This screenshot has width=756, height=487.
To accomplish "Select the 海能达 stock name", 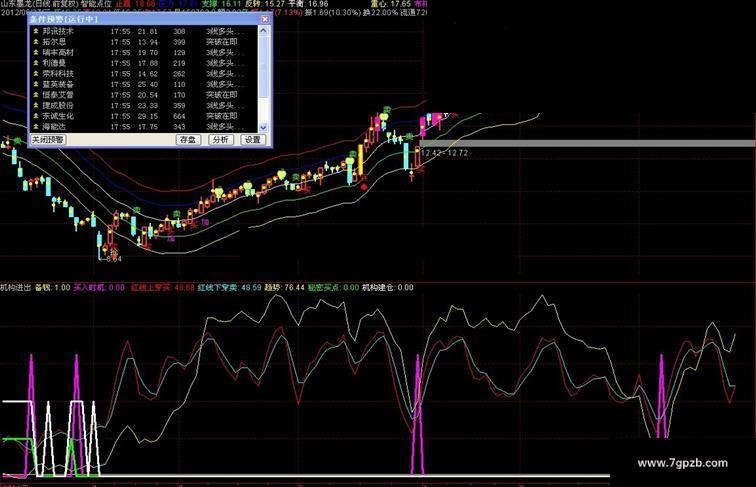I will [x=54, y=127].
